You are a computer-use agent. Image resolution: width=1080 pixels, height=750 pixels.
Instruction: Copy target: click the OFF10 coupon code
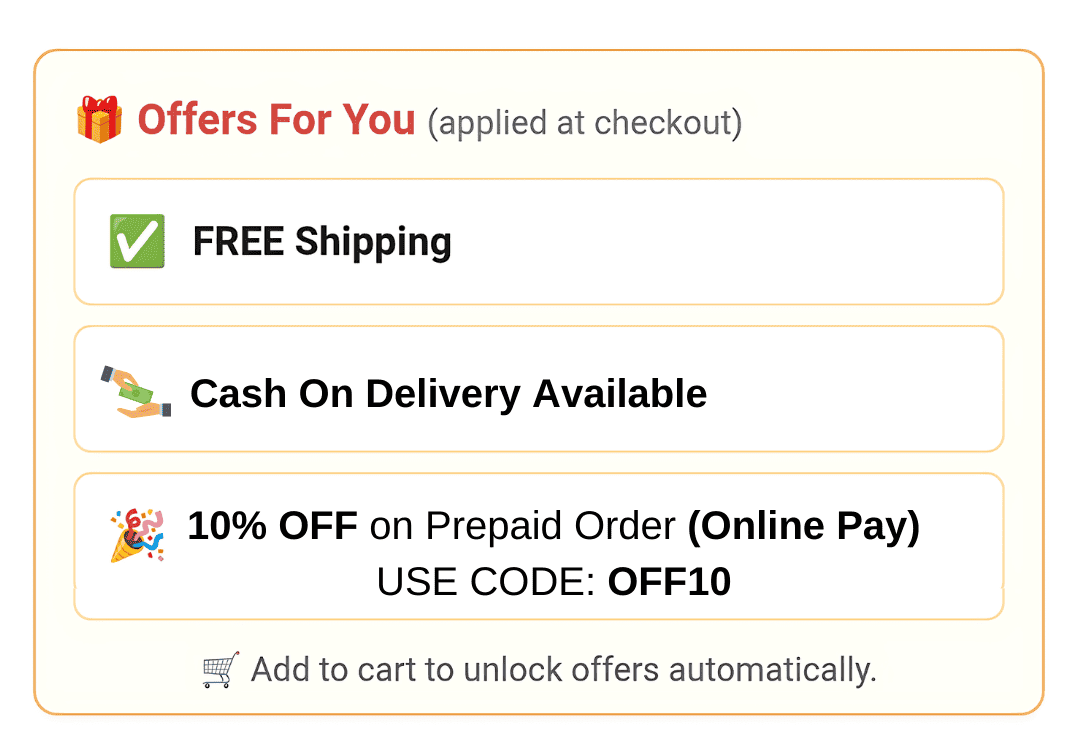(669, 581)
